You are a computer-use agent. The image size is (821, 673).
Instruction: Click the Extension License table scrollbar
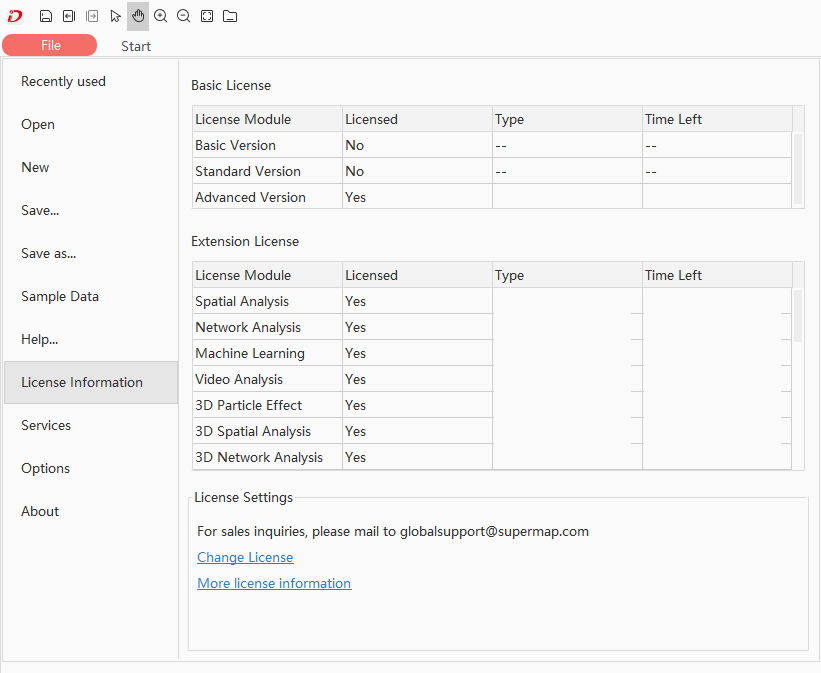click(798, 315)
